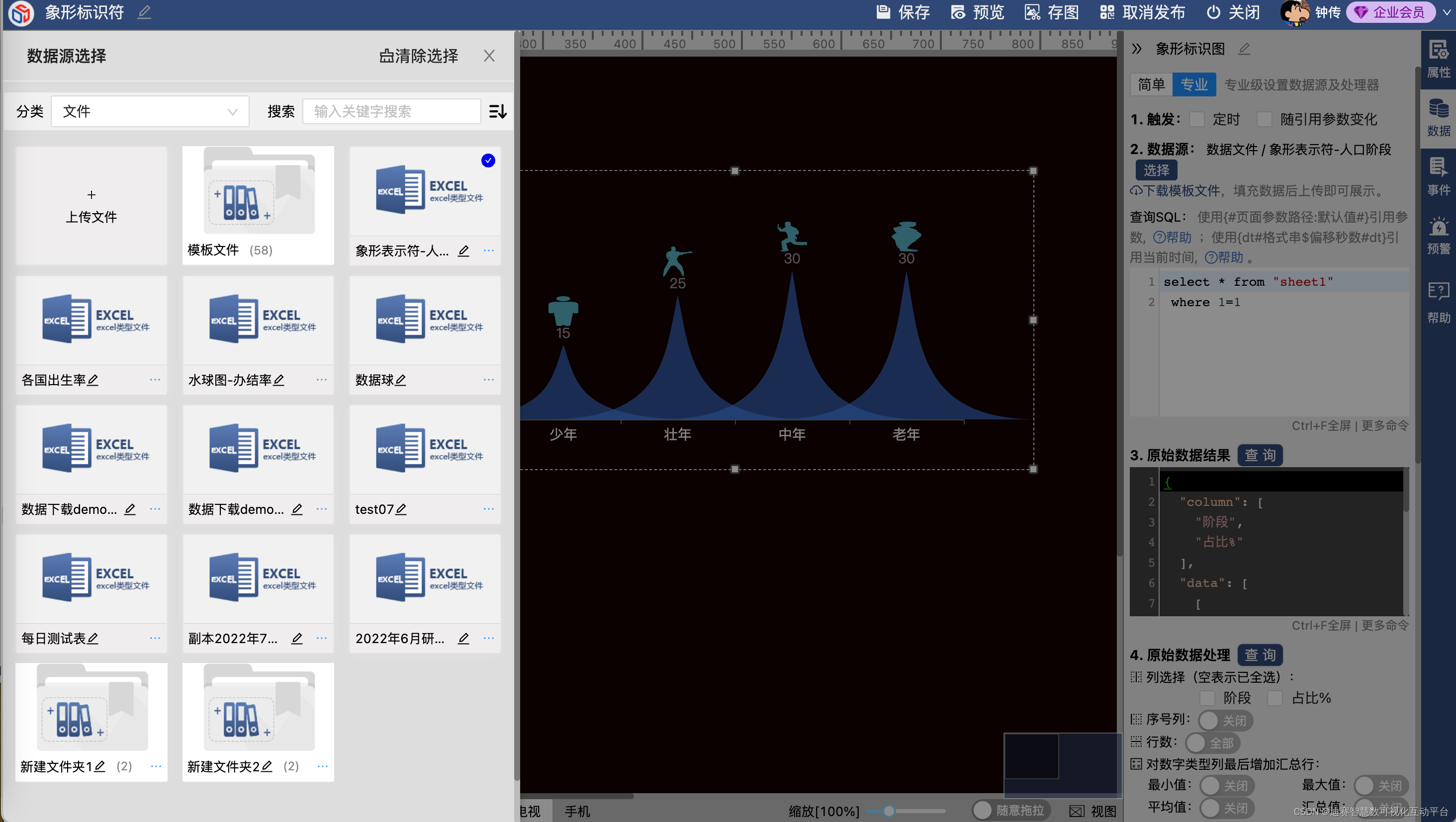
Task: Adjust the 缩放 zoom slider
Action: click(906, 811)
